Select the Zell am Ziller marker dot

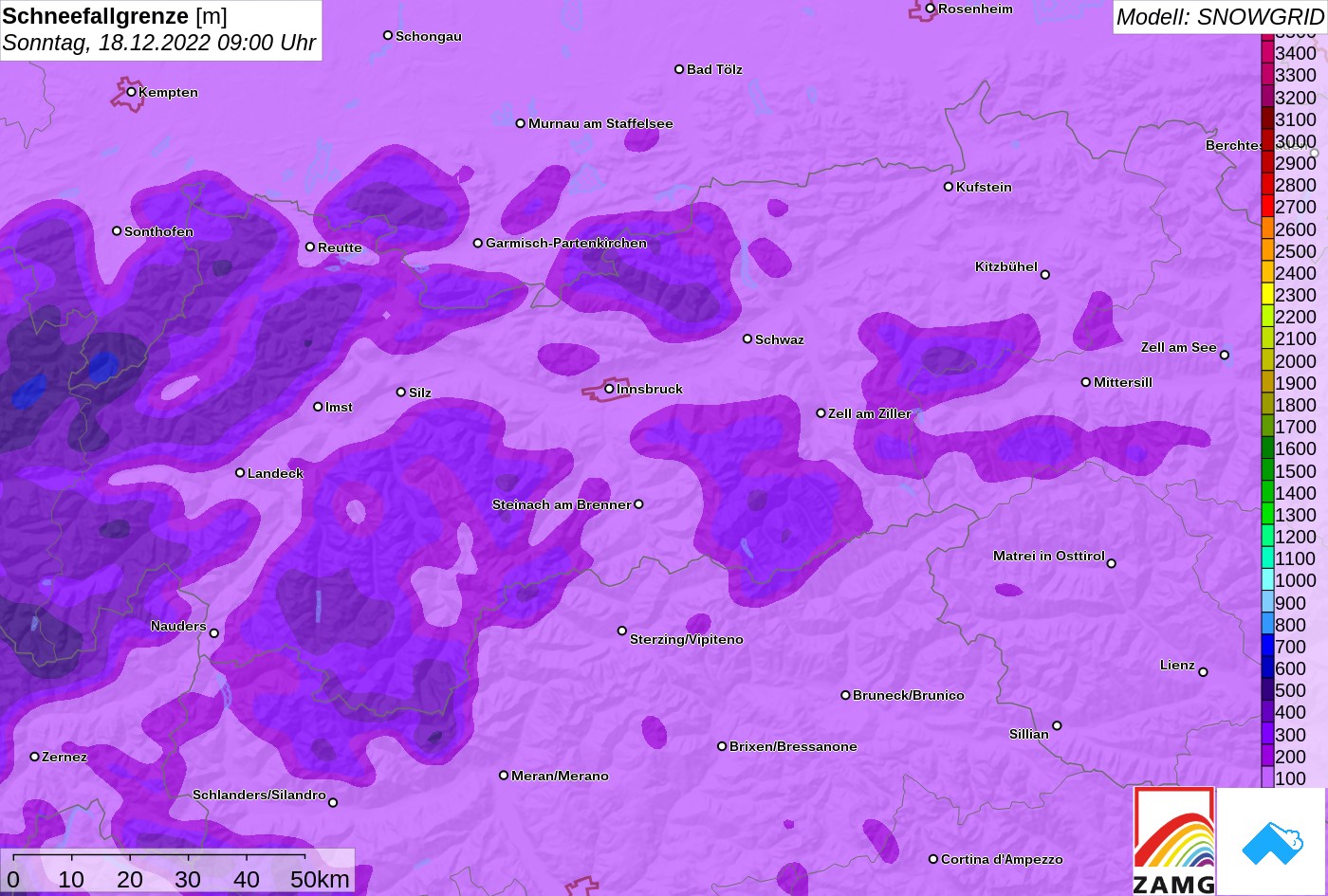[x=821, y=413]
